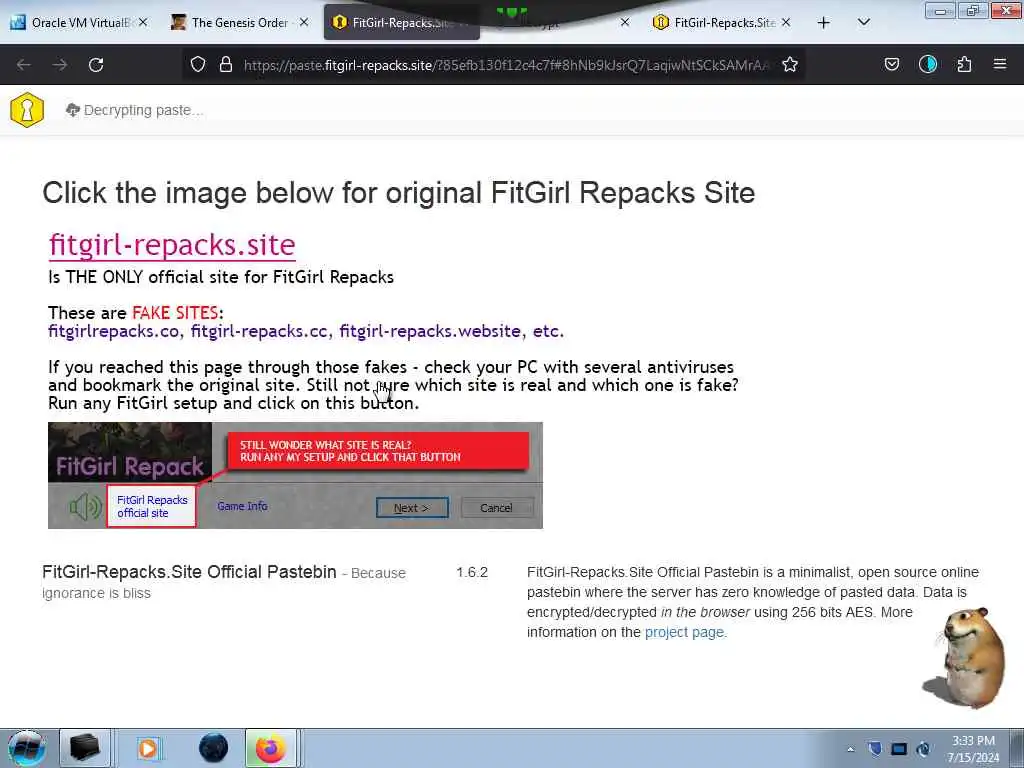Click the fitgirl-repacks.website fake site text

pos(430,331)
